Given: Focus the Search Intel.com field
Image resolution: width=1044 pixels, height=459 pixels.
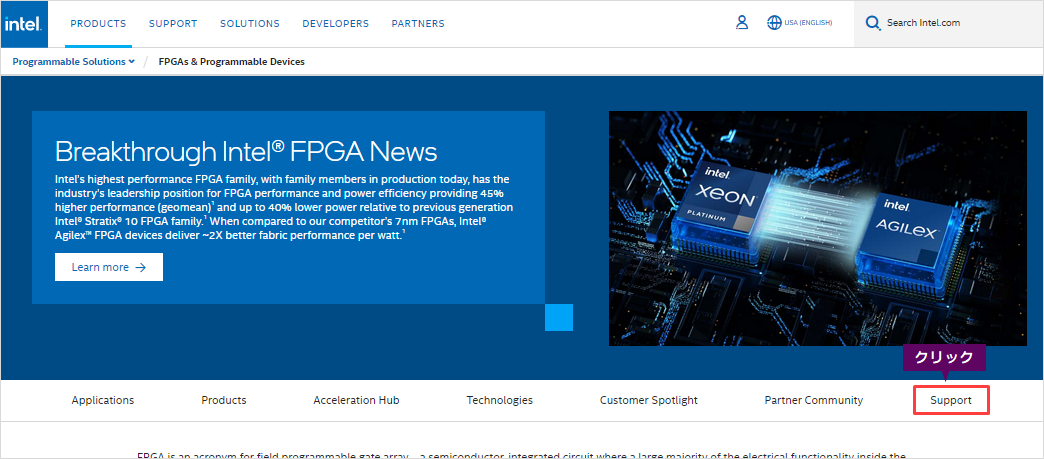Looking at the screenshot, I should pyautogui.click(x=948, y=23).
